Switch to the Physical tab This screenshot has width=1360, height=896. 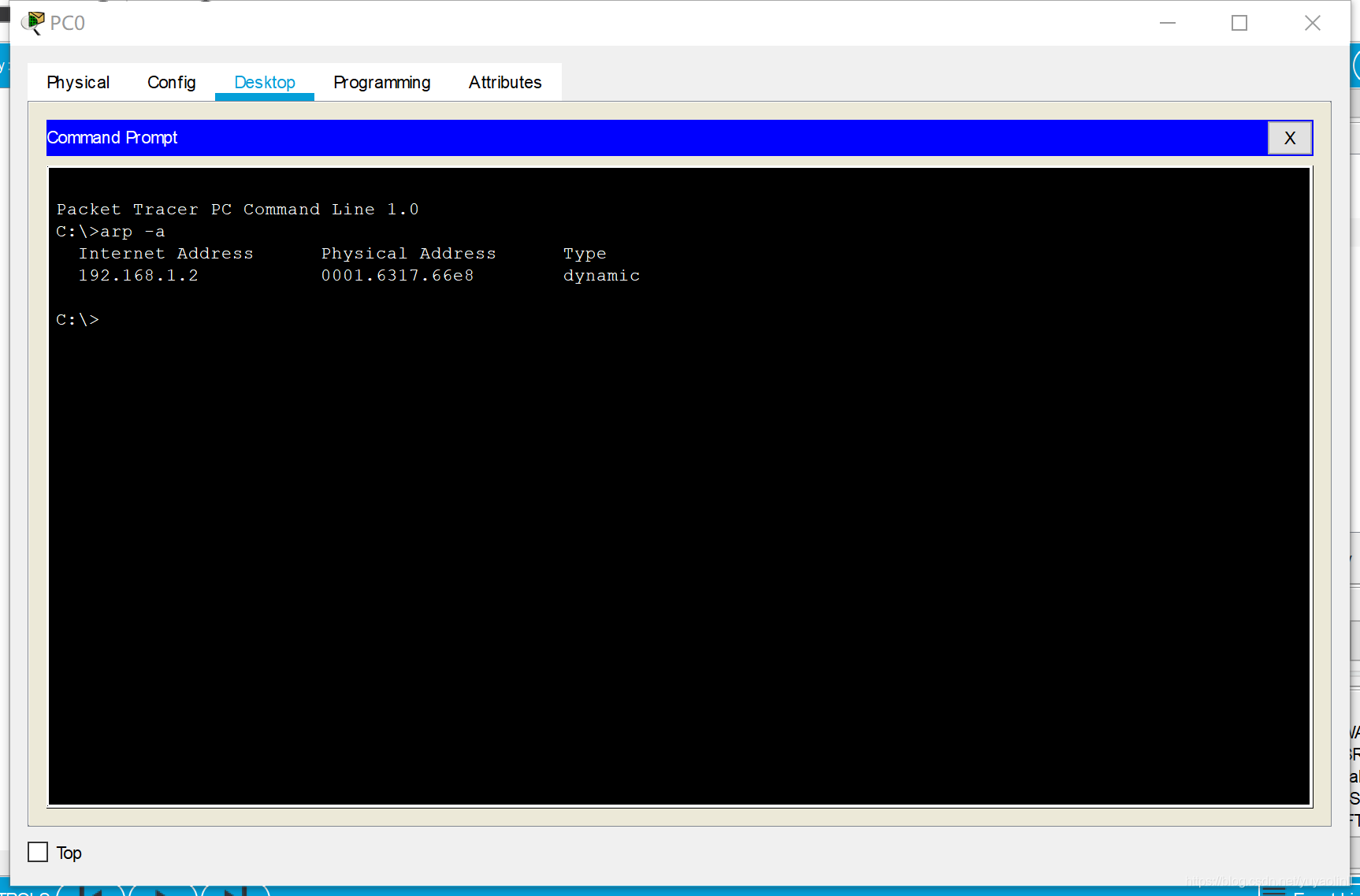point(78,82)
